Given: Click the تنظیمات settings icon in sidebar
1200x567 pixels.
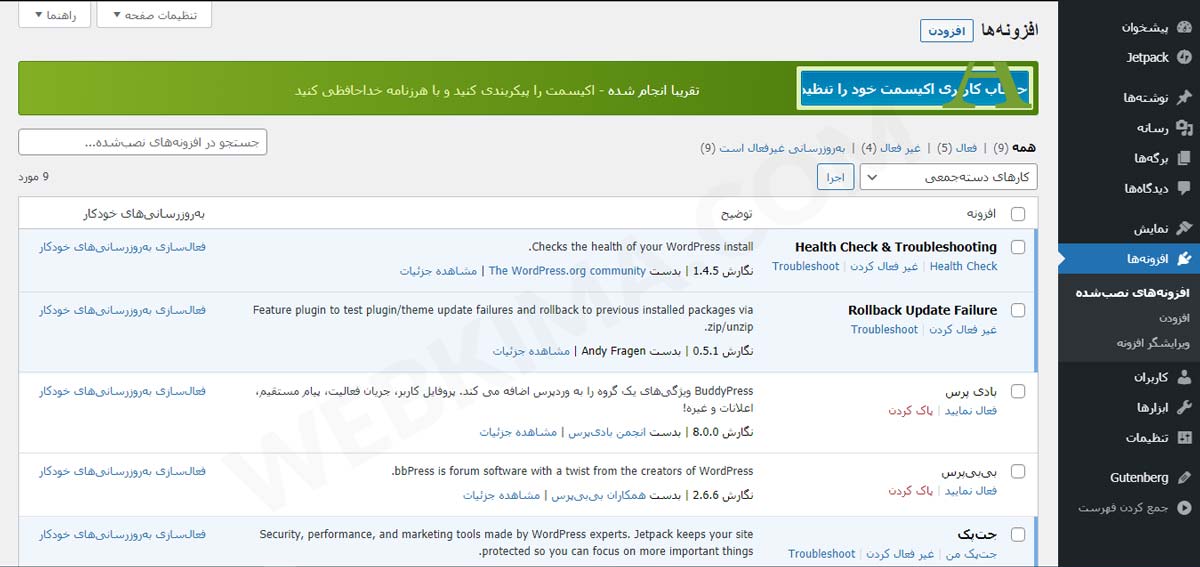Looking at the screenshot, I should tap(1184, 437).
